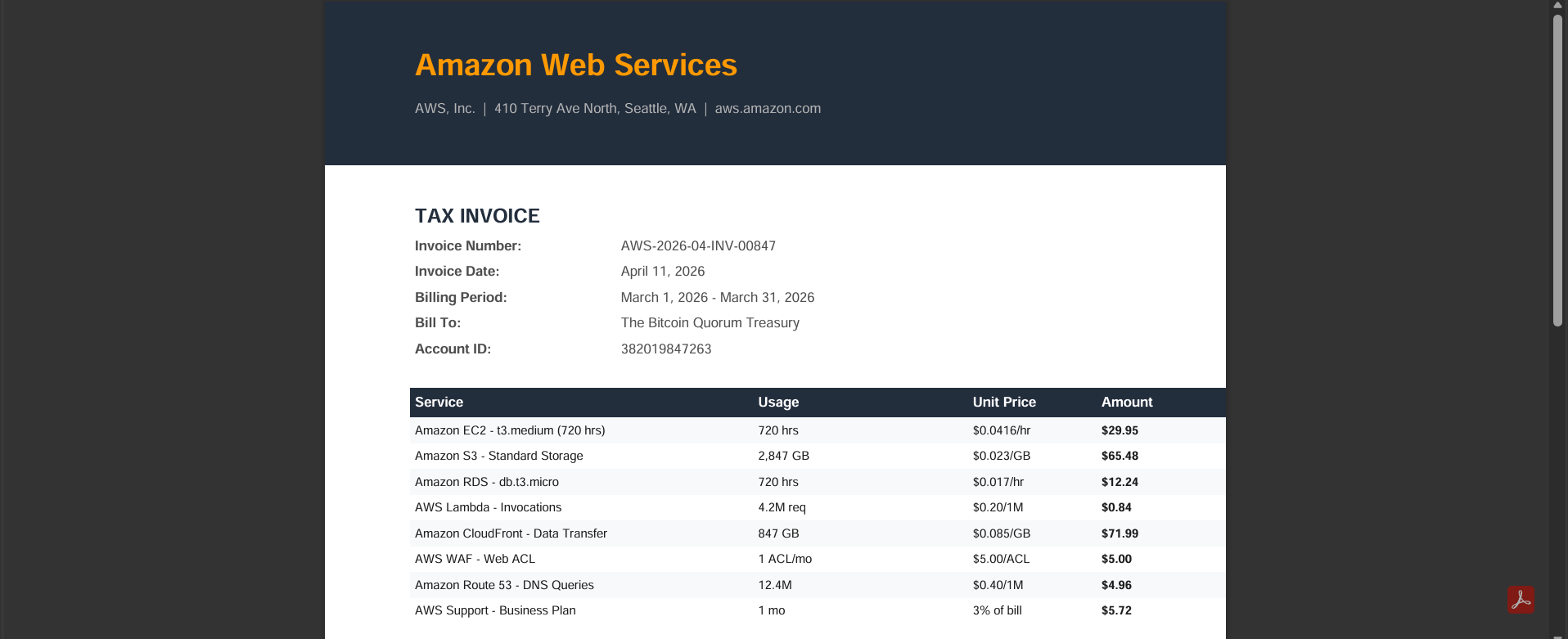
Task: Click the $0.20/1M unit price
Action: (x=998, y=508)
